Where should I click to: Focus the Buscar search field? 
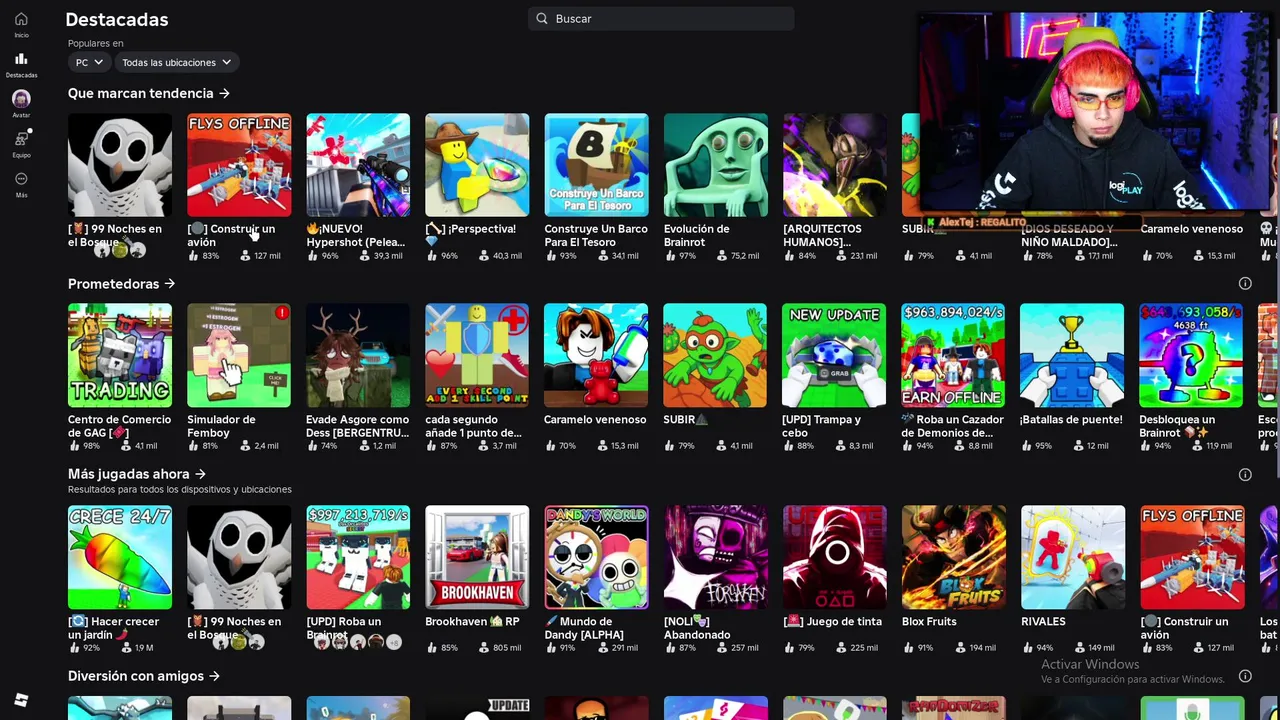(x=661, y=18)
